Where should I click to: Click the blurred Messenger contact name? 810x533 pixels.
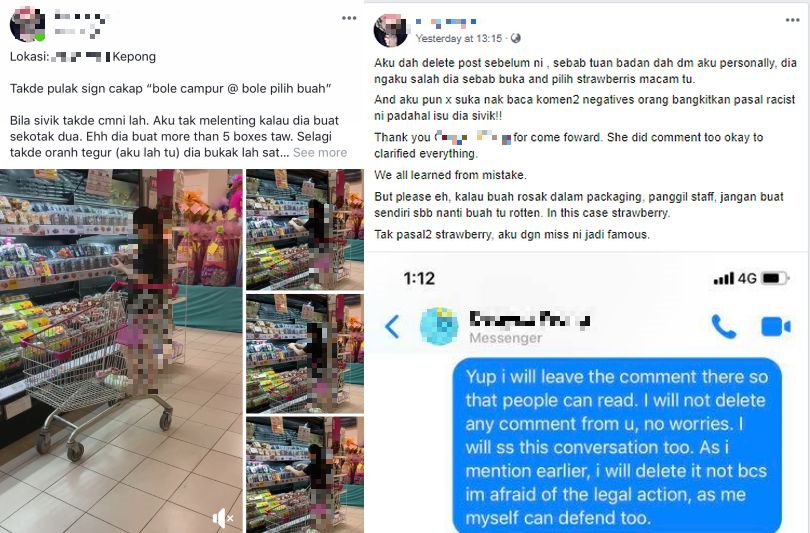coord(529,320)
